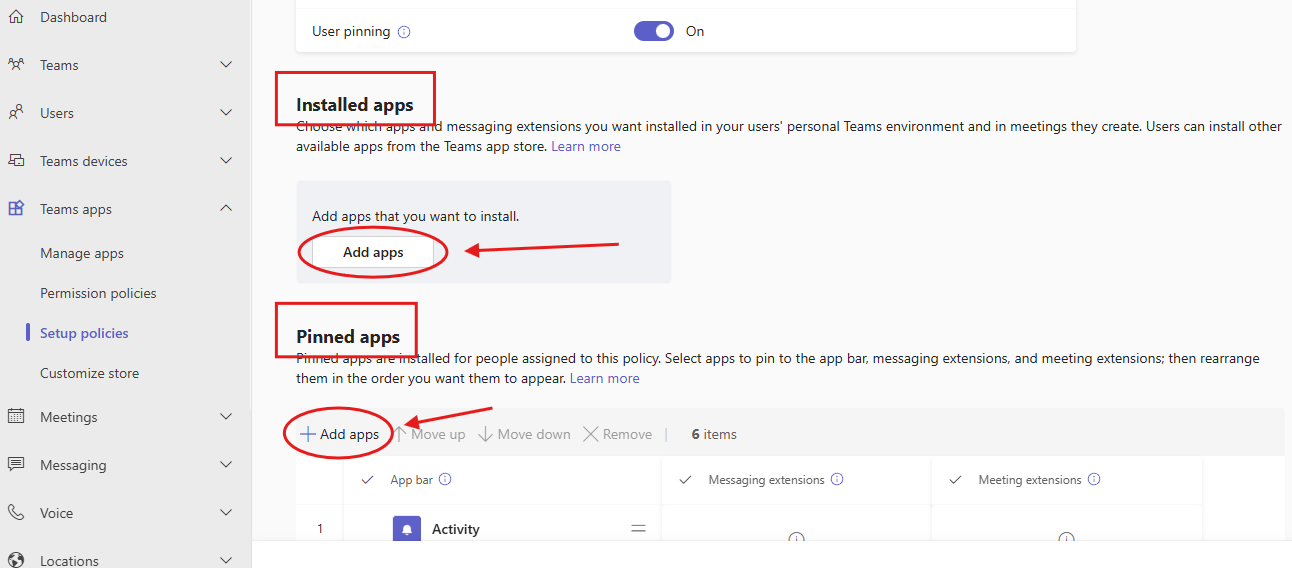The image size is (1292, 568).
Task: Toggle the Meeting extensions column checkmark
Action: (x=956, y=480)
